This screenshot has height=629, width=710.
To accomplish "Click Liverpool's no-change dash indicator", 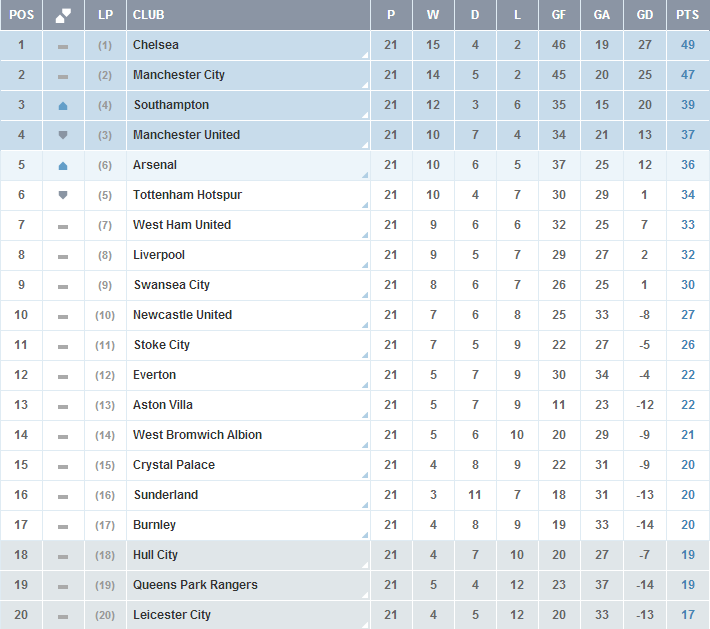I will click(x=63, y=256).
